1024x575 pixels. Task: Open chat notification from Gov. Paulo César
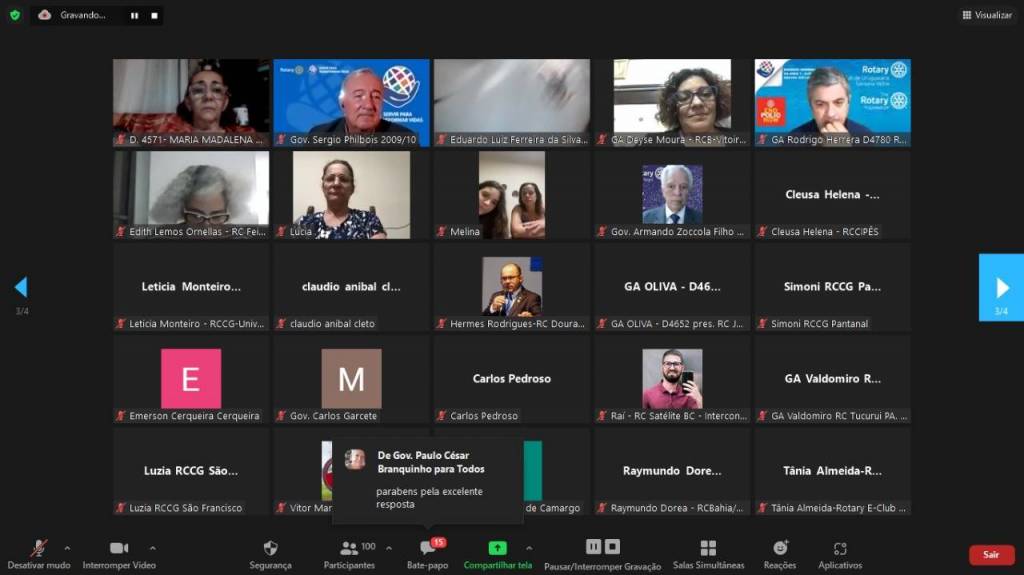tap(427, 480)
